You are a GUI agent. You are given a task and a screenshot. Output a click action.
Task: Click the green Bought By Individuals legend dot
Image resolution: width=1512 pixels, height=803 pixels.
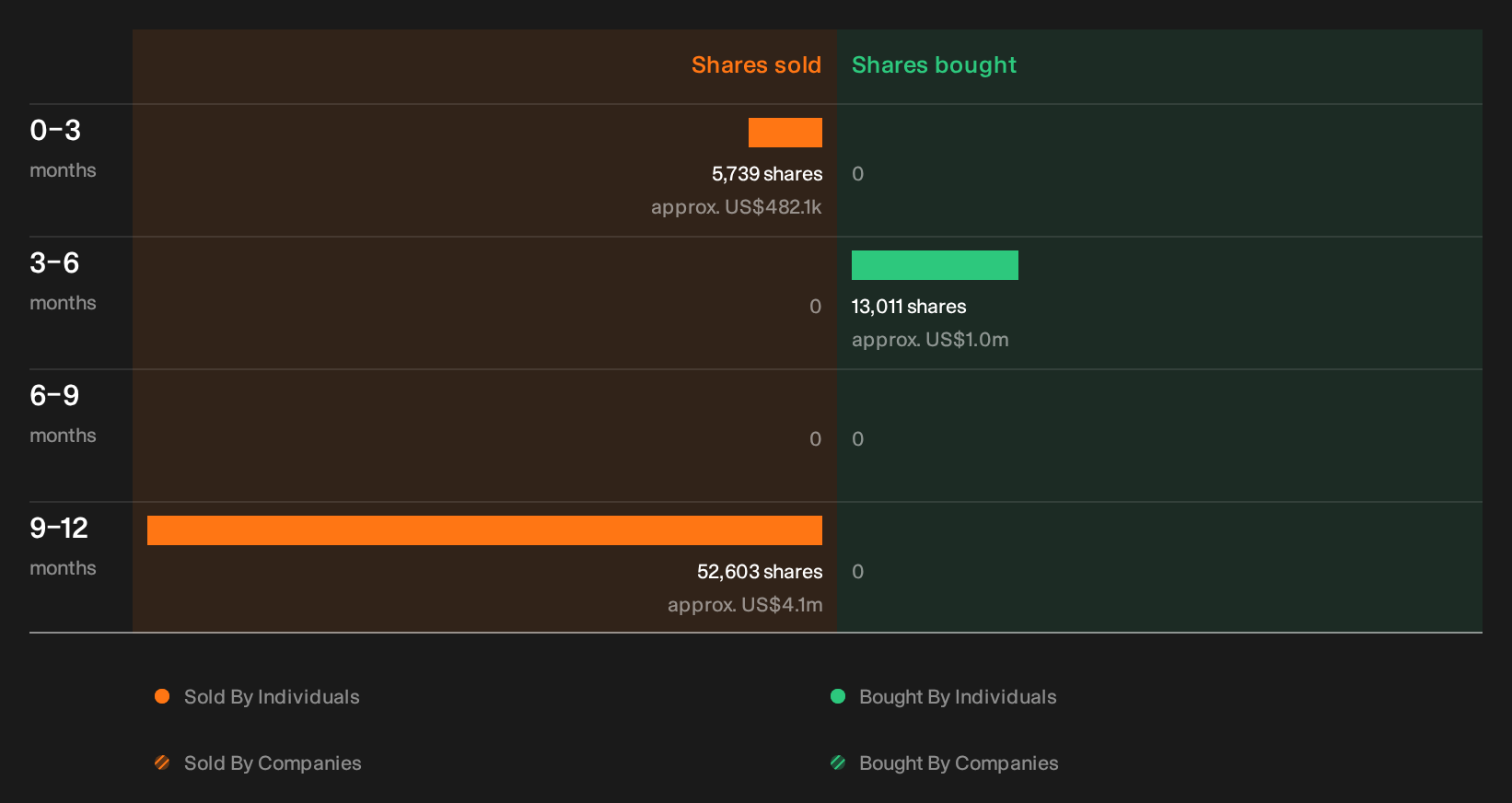pyautogui.click(x=838, y=696)
